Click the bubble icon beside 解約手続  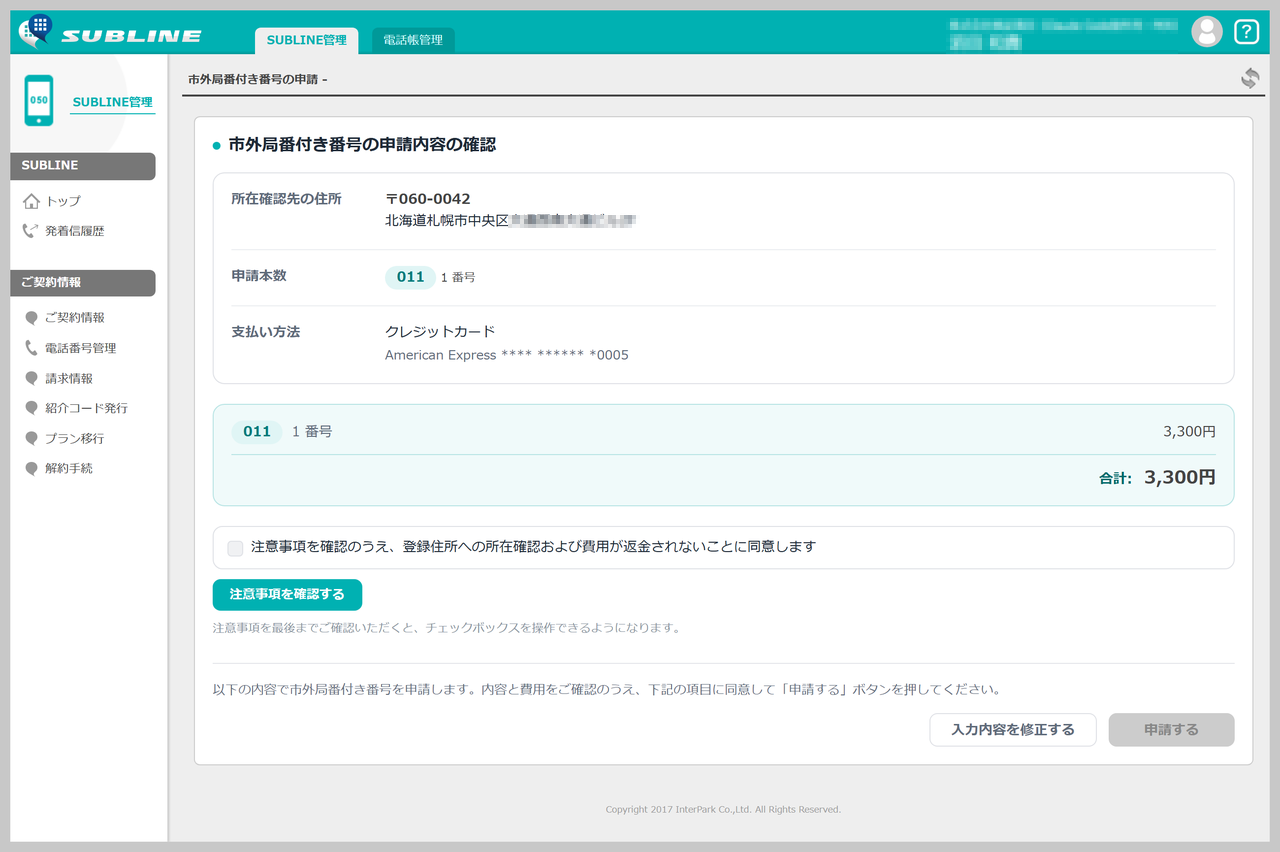(x=31, y=469)
